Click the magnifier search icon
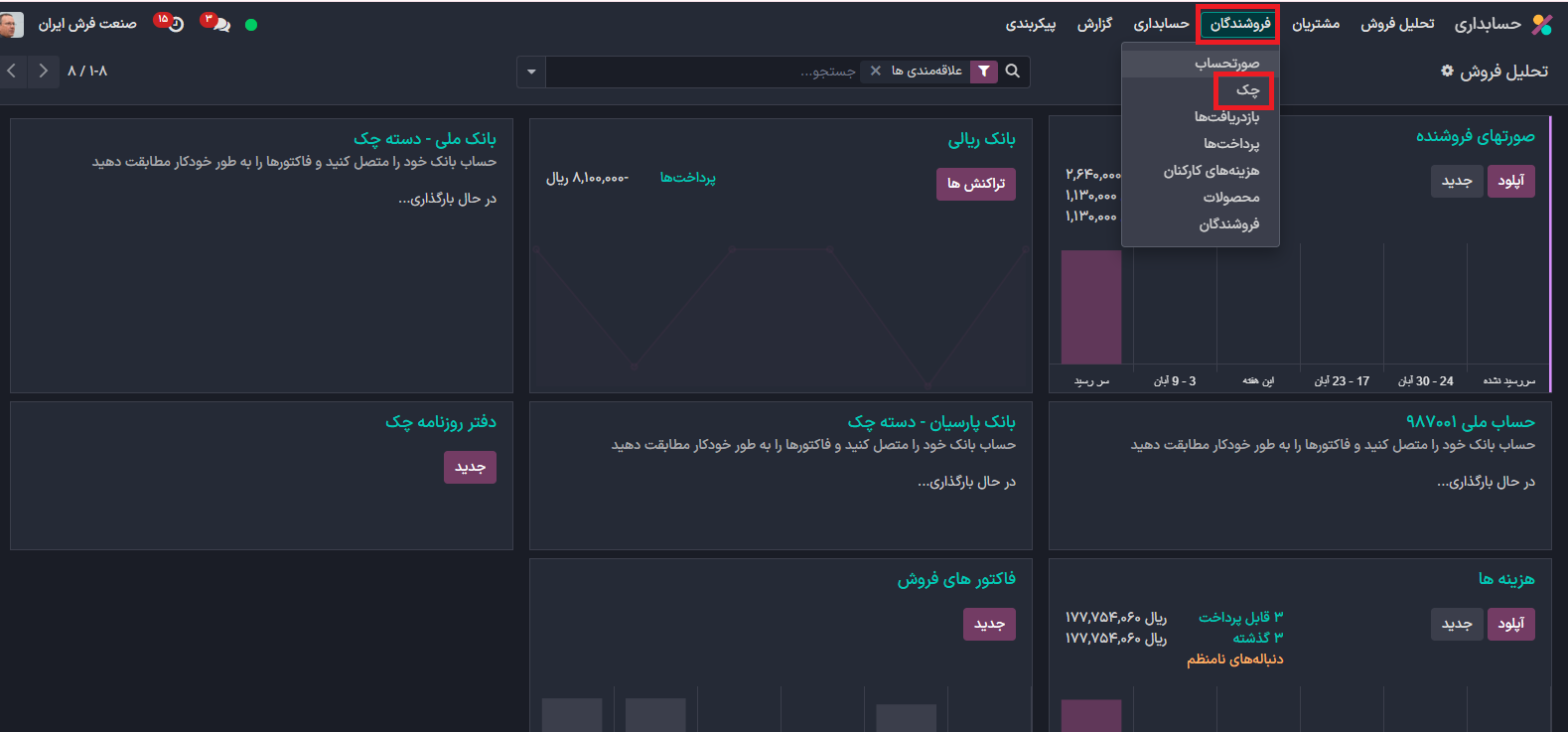Viewport: 1568px width, 732px height. [1013, 72]
